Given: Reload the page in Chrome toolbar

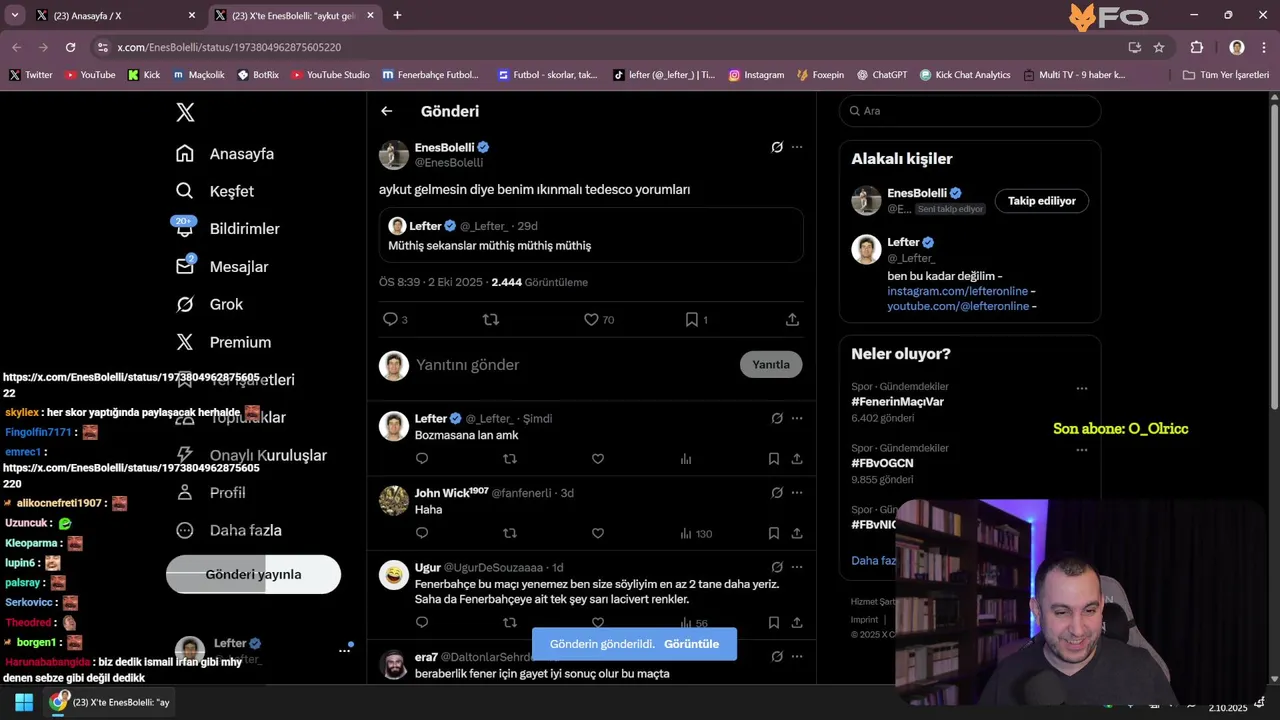Looking at the screenshot, I should click(70, 47).
